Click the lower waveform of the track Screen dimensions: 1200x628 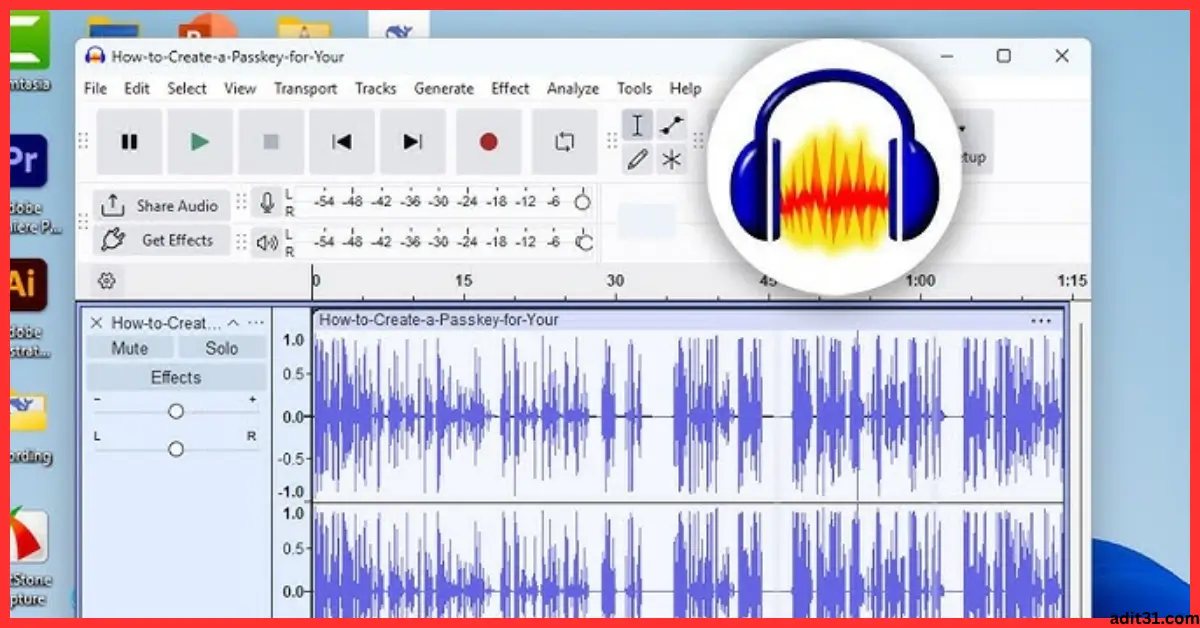pos(688,562)
